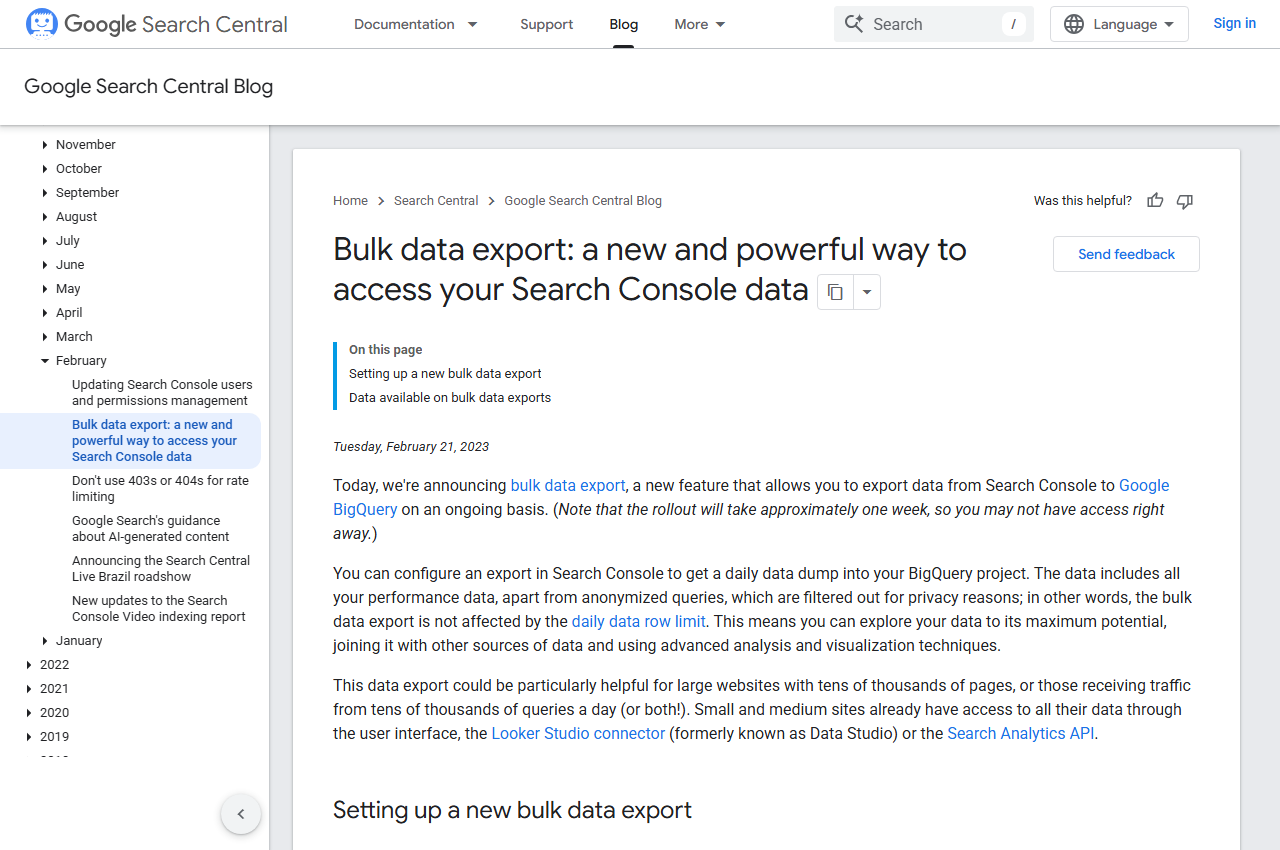Click the Sign in link
This screenshot has width=1280, height=850.
(x=1235, y=23)
